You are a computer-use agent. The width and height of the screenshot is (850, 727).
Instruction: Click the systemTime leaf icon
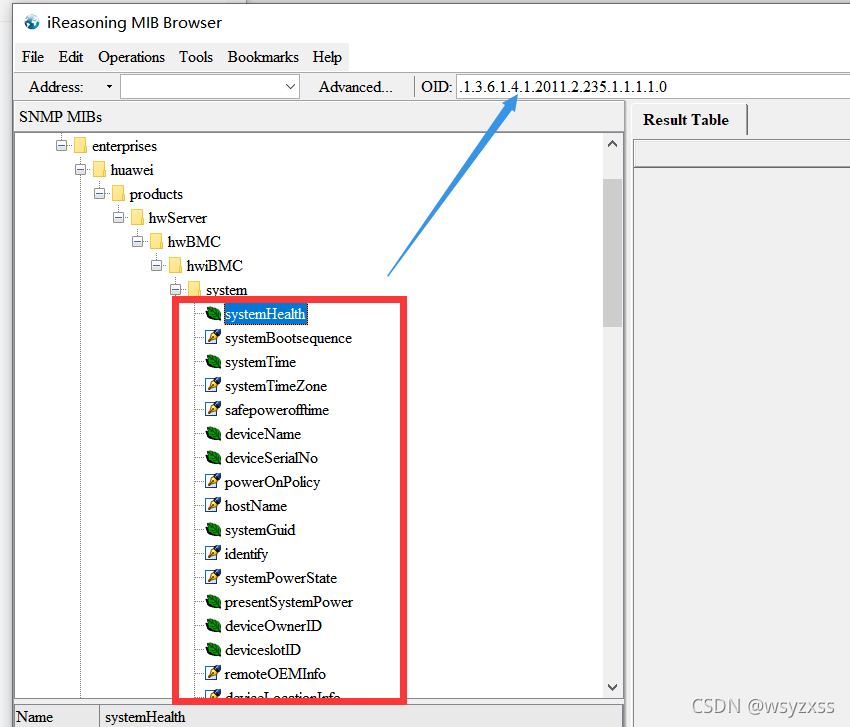point(214,362)
